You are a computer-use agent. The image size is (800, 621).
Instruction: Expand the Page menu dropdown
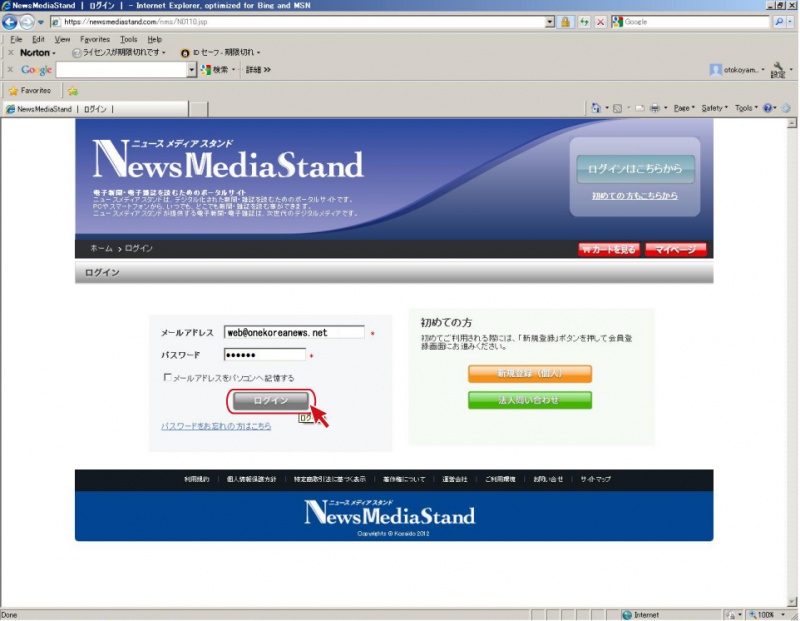(684, 108)
